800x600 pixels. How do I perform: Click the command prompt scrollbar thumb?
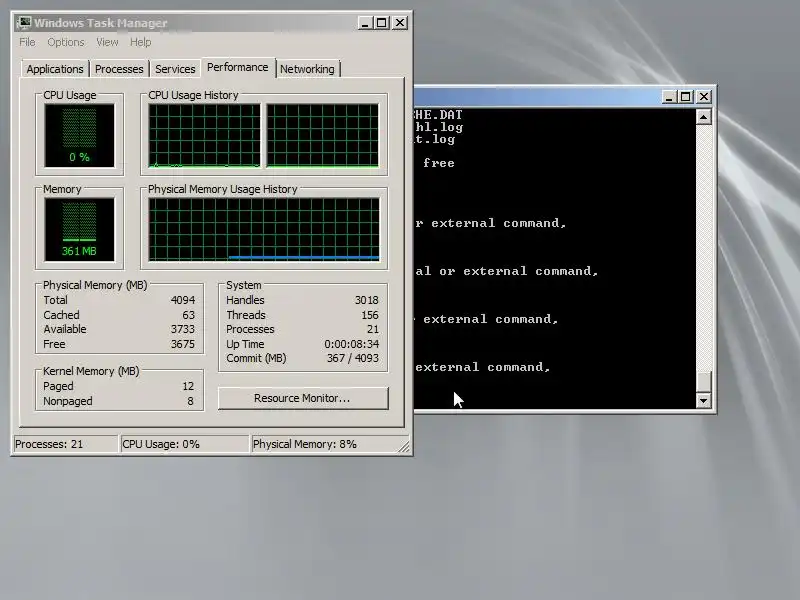[x=704, y=382]
